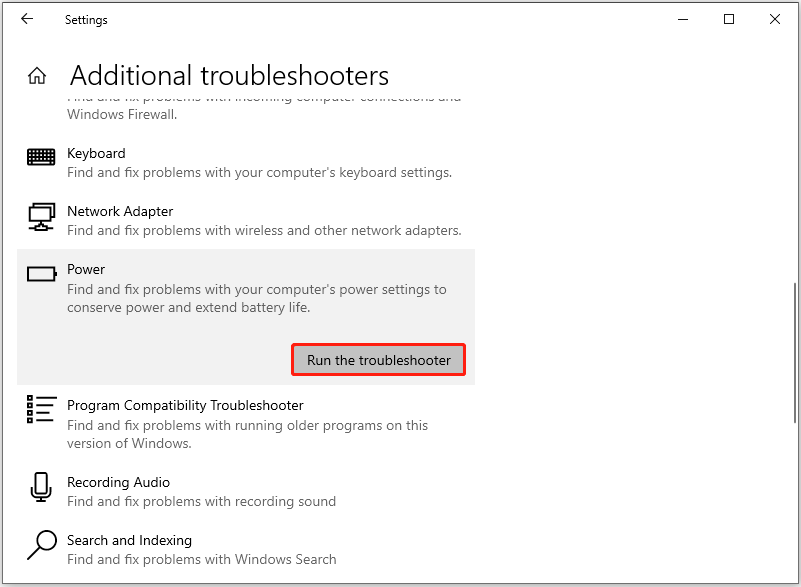Click the Recording Audio microphone icon
This screenshot has height=587, width=801.
(x=41, y=487)
